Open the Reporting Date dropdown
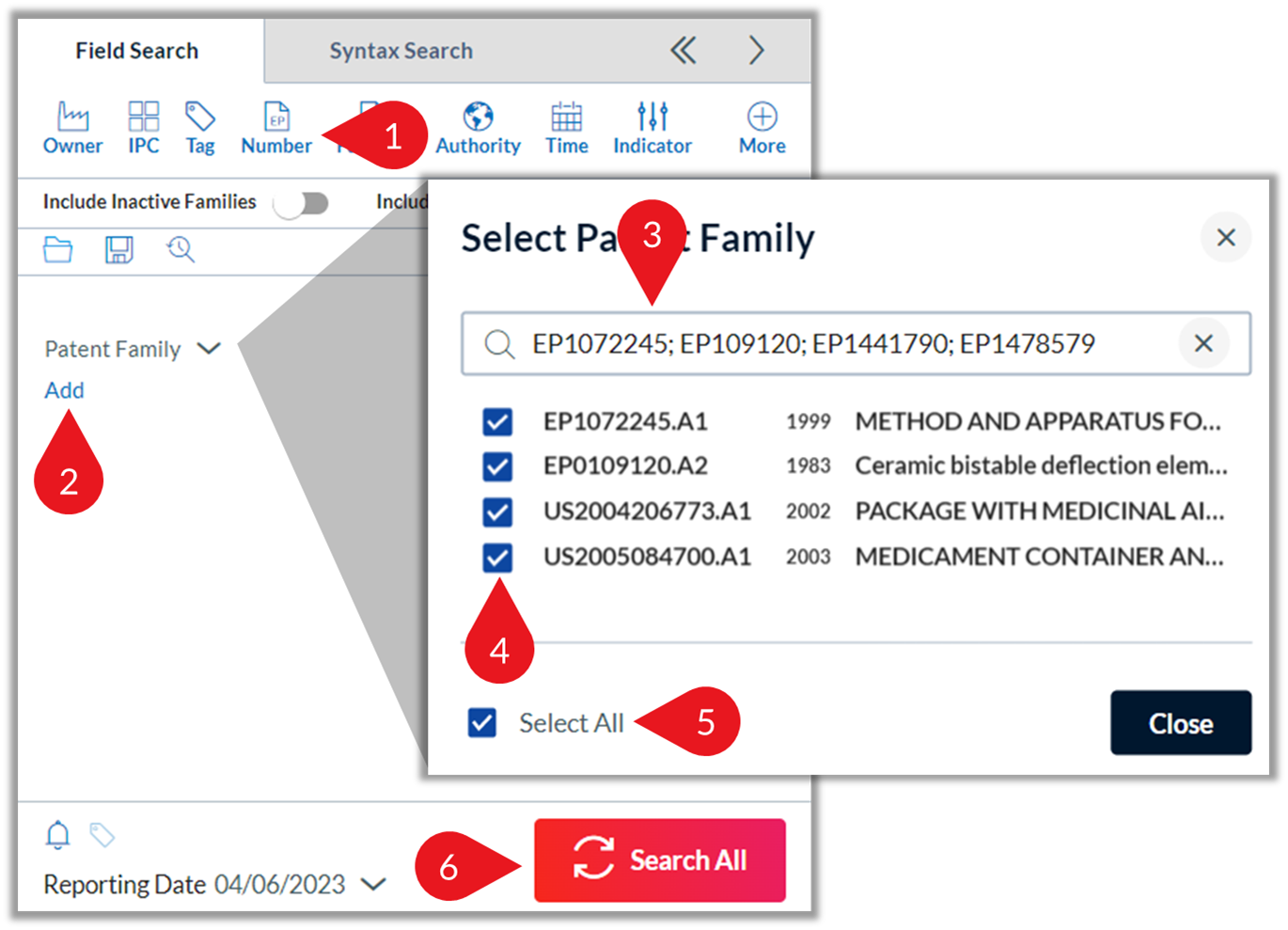This screenshot has width=1288, height=930. pyautogui.click(x=373, y=884)
